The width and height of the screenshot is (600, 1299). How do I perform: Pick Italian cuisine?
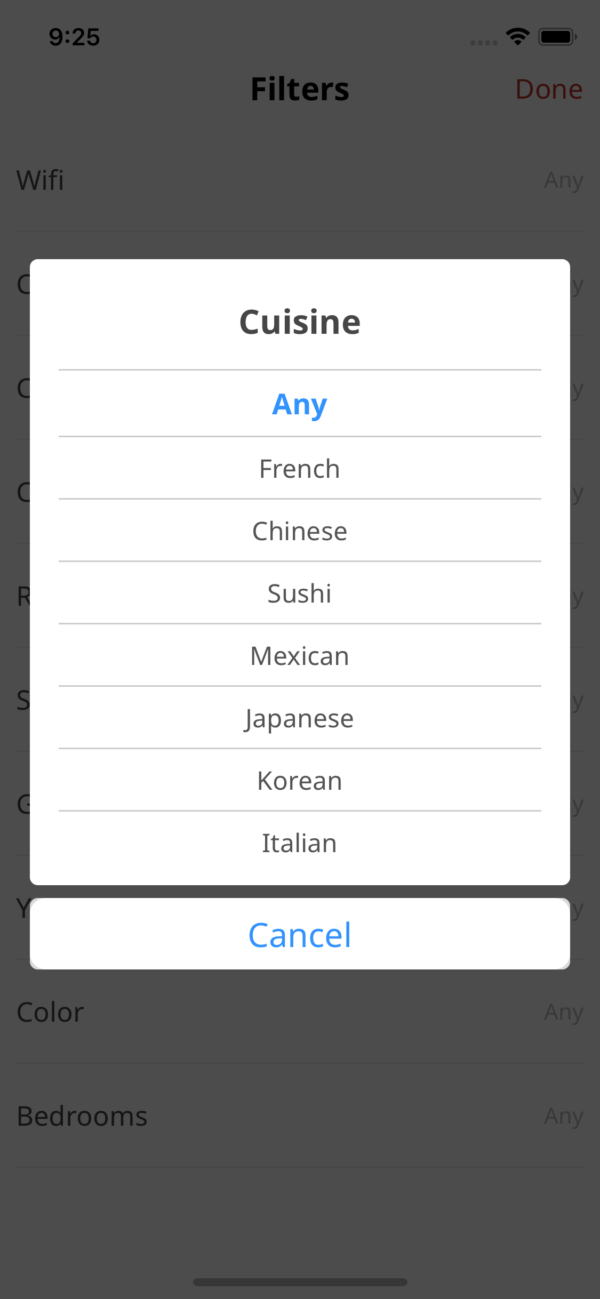click(299, 842)
